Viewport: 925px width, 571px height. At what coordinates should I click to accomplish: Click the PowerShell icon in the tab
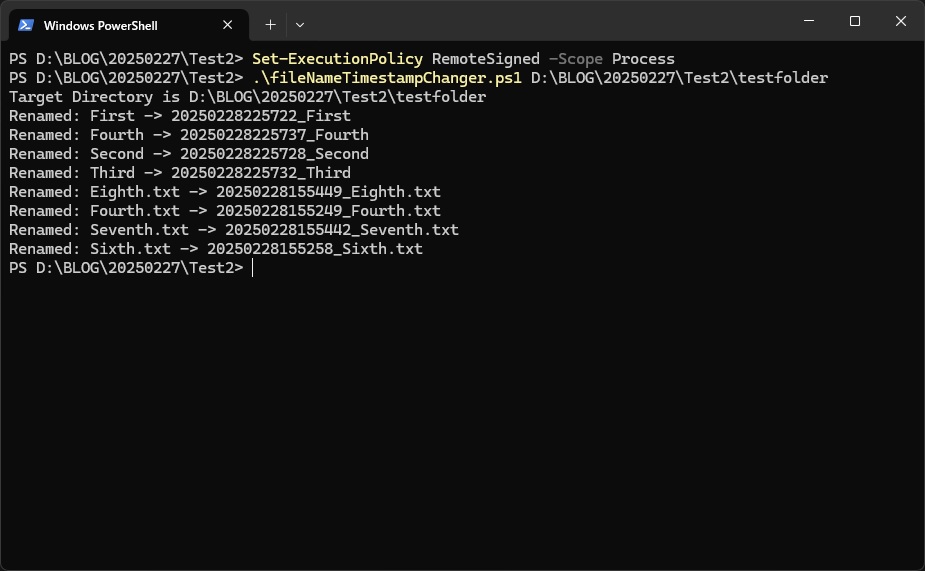point(25,25)
